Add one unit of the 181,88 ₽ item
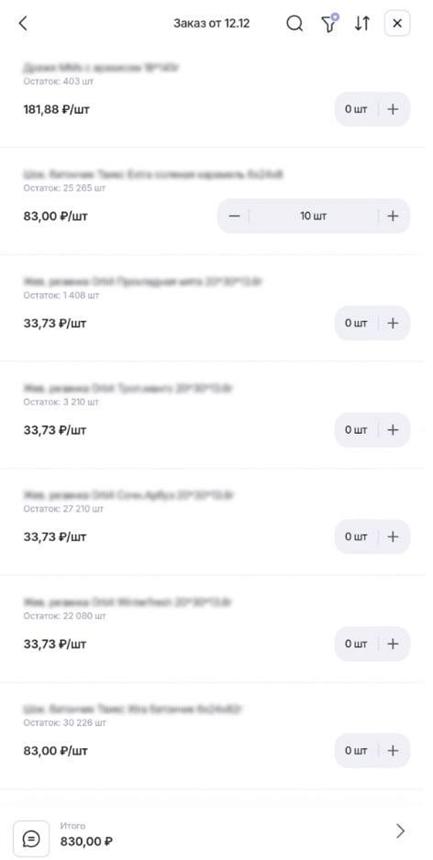The image size is (433, 860). pos(392,109)
